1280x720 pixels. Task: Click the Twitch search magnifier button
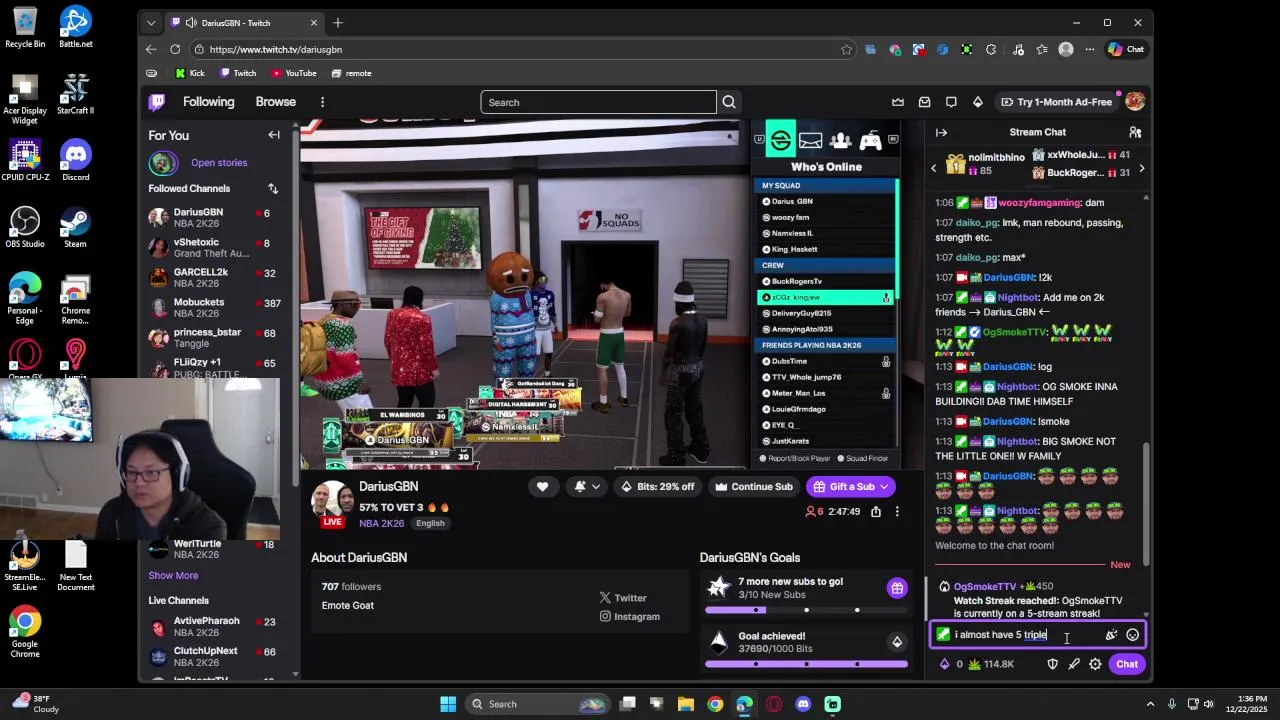click(729, 102)
